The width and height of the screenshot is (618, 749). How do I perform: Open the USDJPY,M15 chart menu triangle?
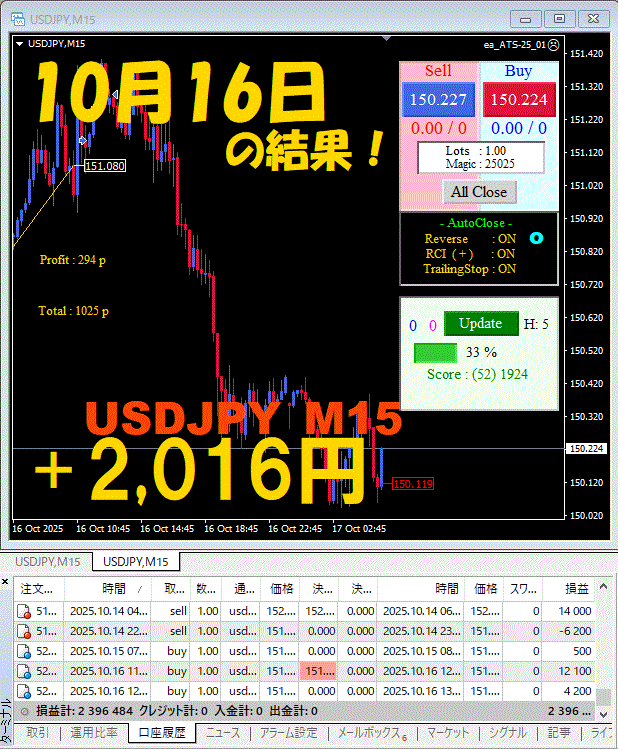(20, 44)
